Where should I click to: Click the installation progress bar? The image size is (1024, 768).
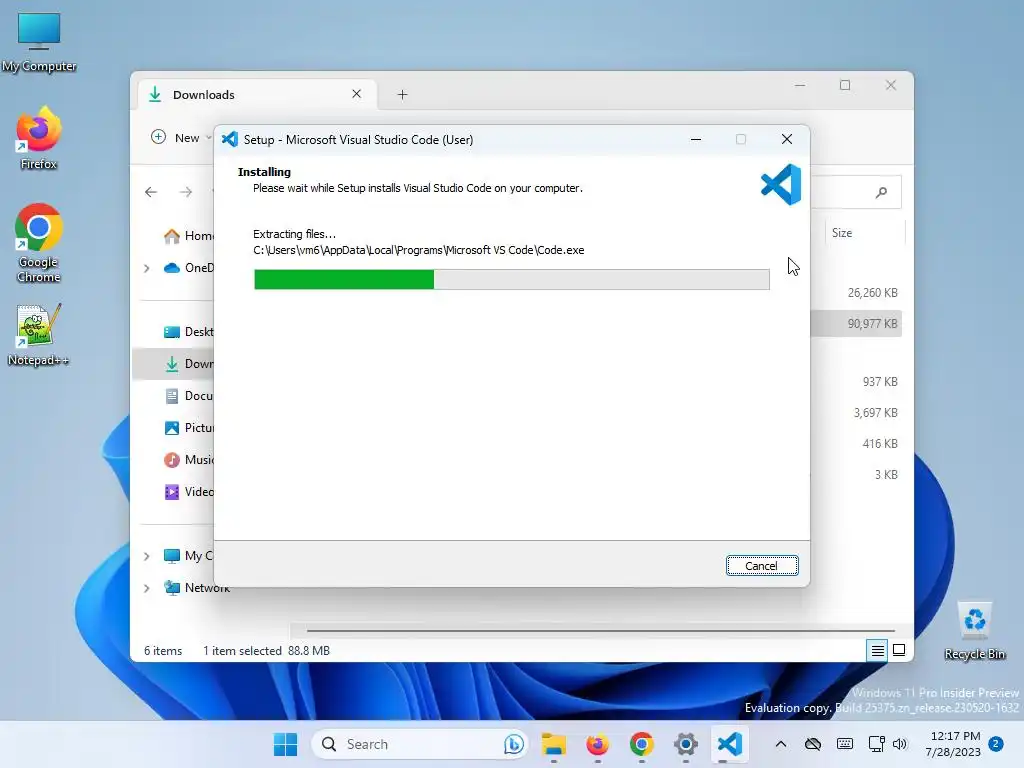(x=511, y=279)
